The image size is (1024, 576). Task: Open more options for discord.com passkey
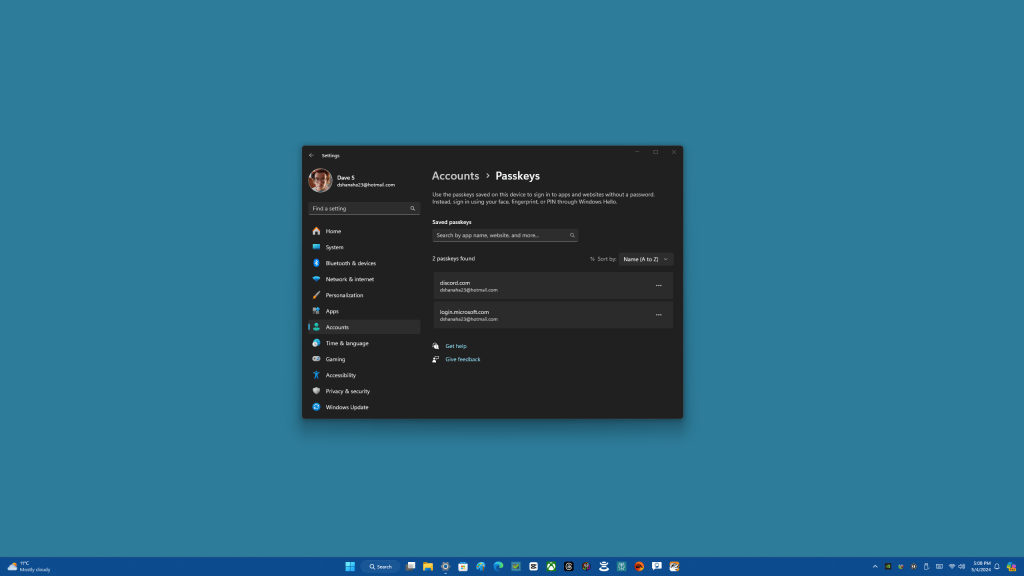tap(659, 285)
